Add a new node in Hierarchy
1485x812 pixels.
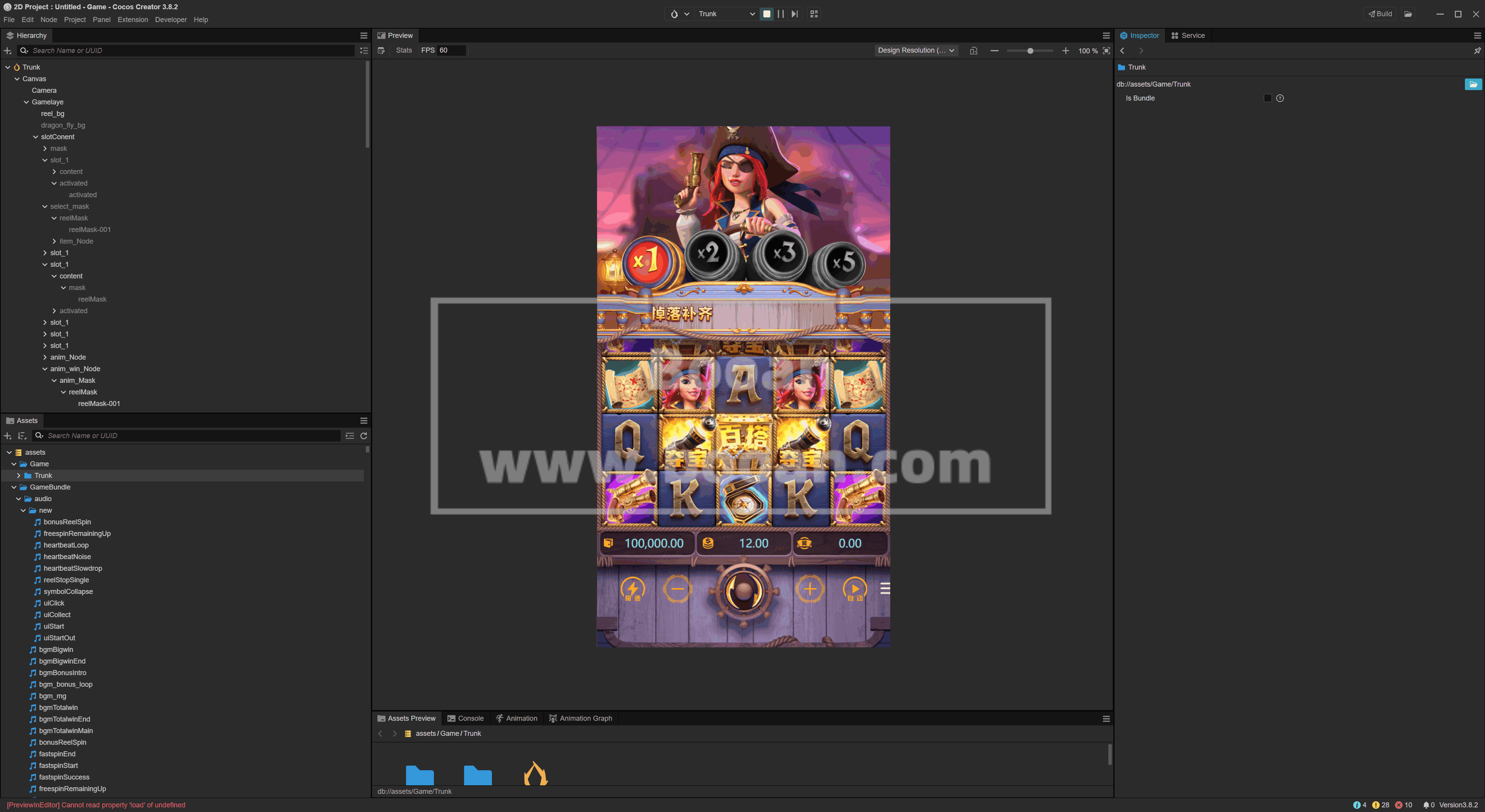(x=7, y=51)
